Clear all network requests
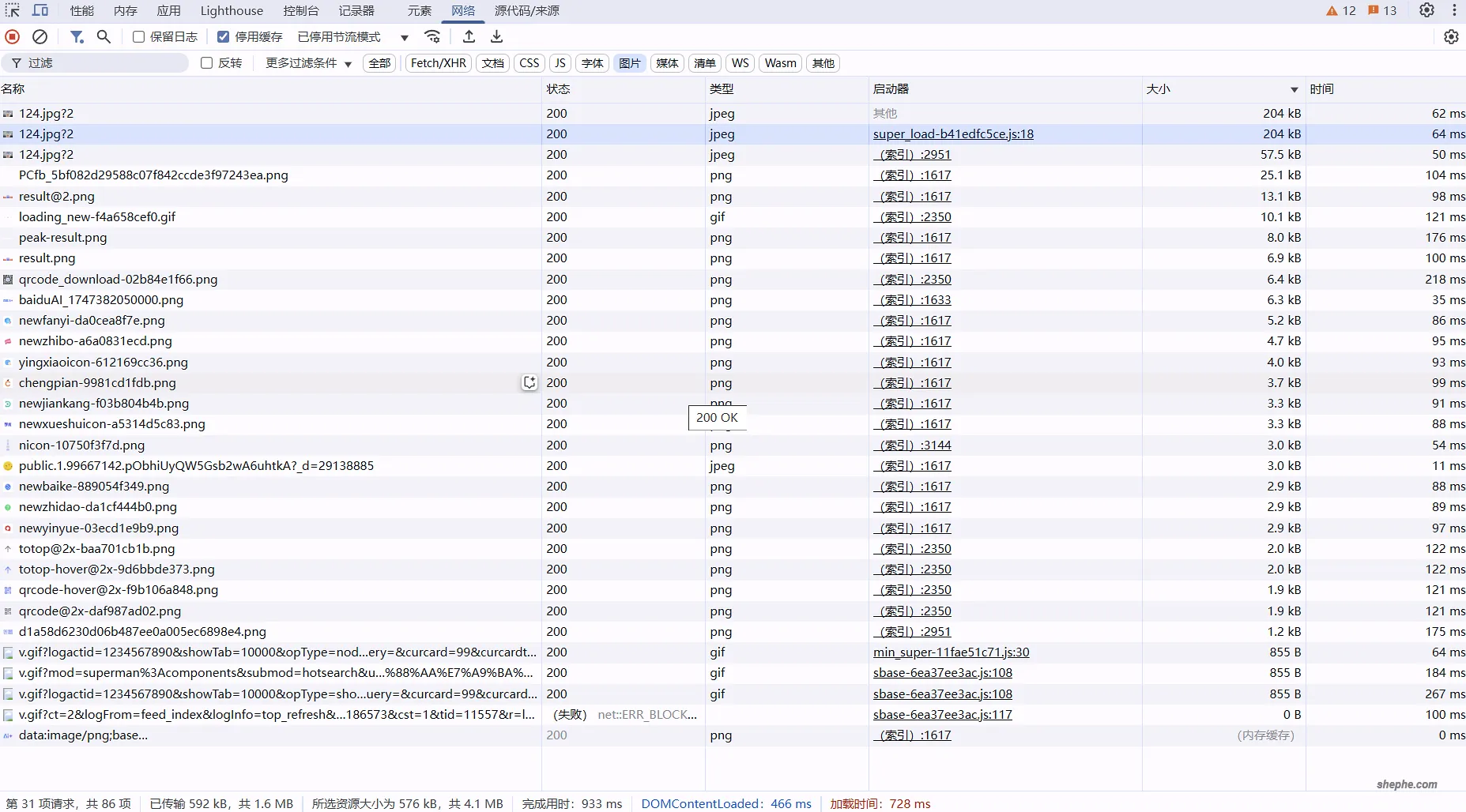 (40, 36)
